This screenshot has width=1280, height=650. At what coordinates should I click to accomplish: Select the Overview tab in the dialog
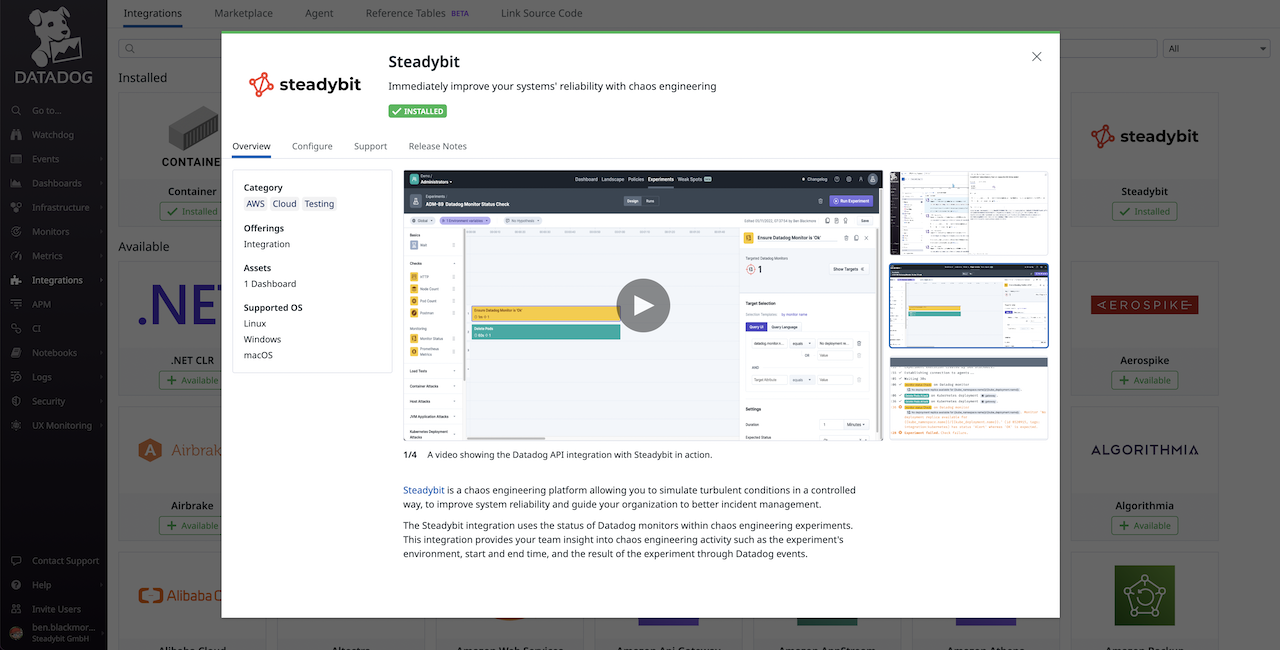tap(251, 146)
